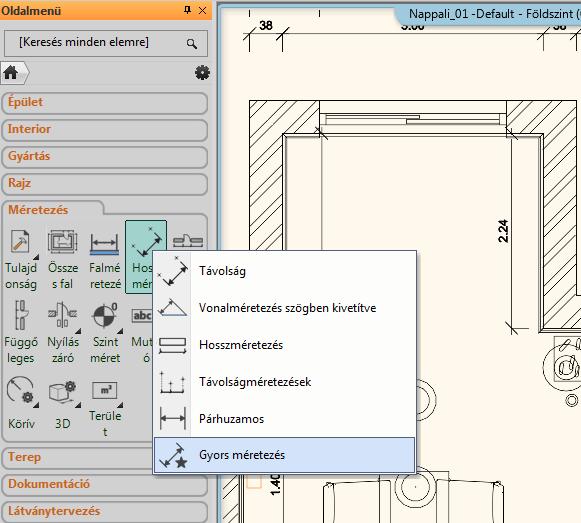The height and width of the screenshot is (523, 581).
Task: Select the Körív arc dimension tool
Action: pyautogui.click(x=21, y=390)
